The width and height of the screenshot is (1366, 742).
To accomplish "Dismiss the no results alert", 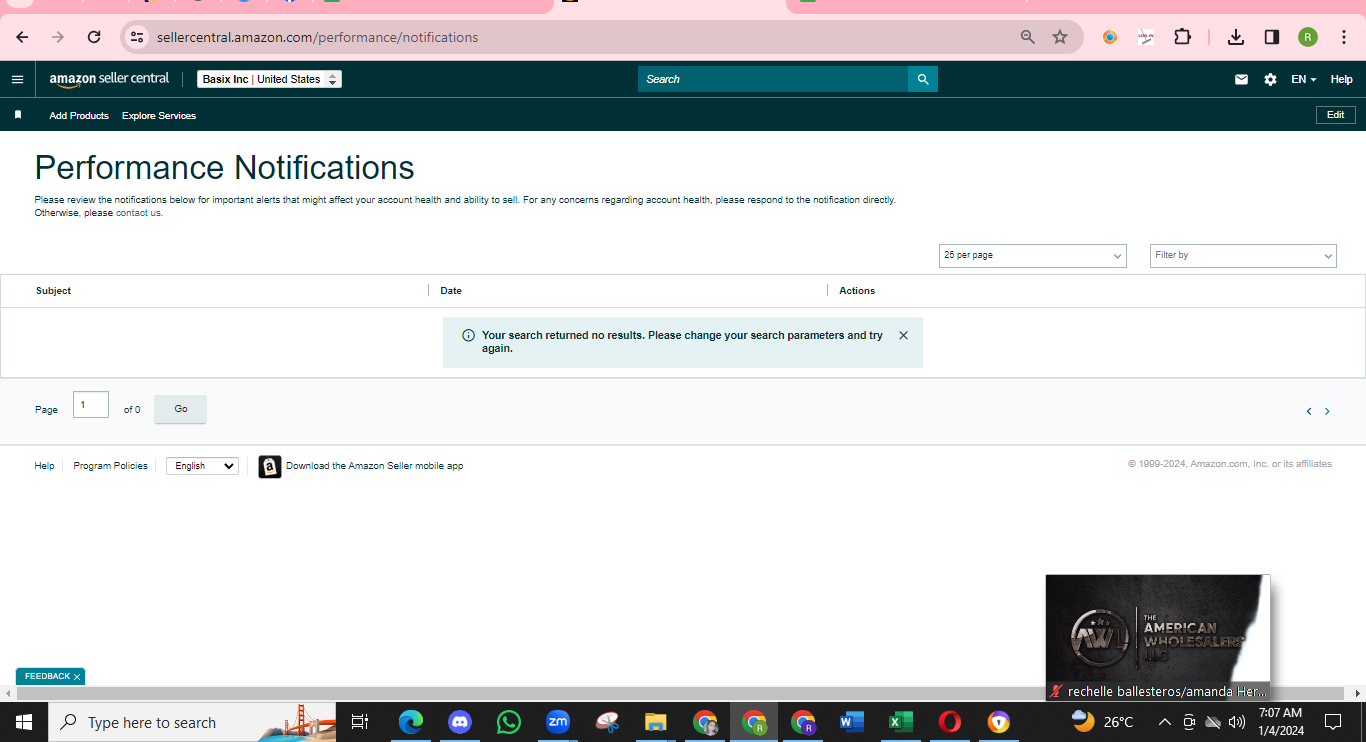I will 904,336.
